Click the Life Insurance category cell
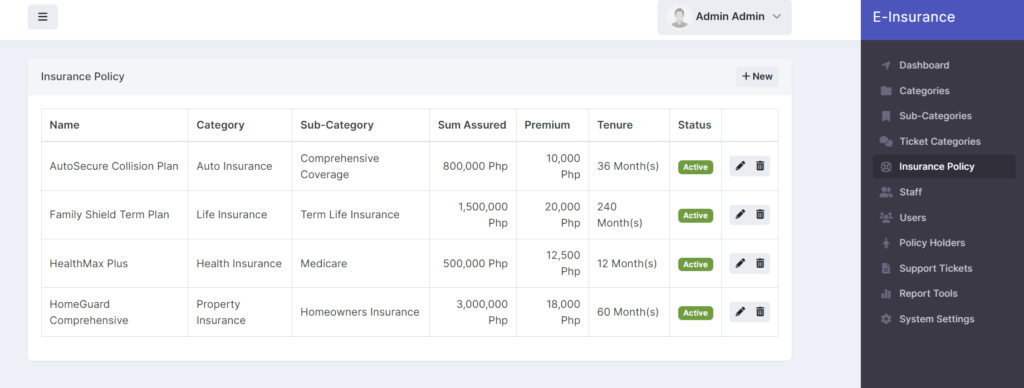 240,214
